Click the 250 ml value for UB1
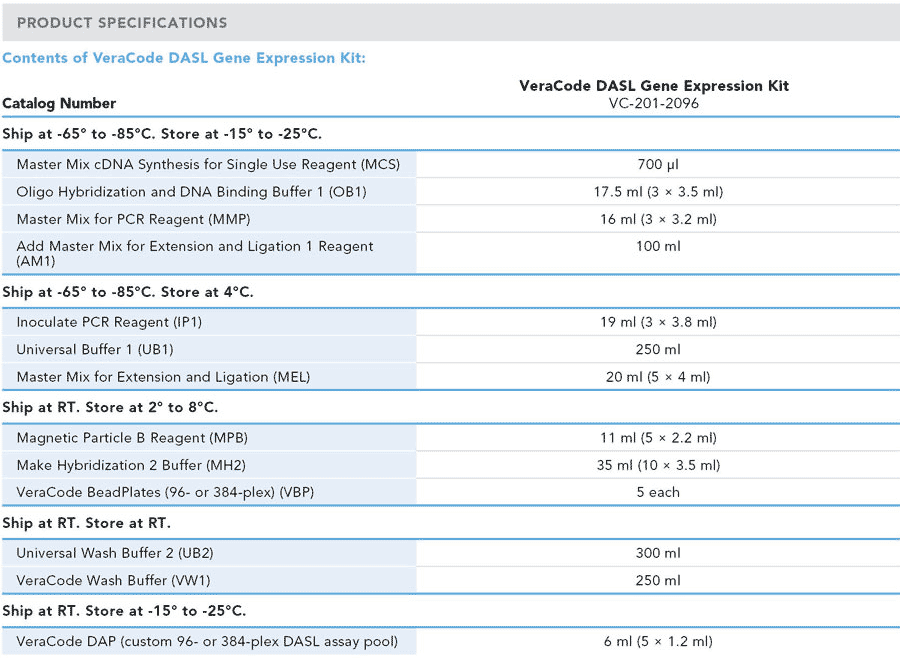Screen dimensions: 900x672 click(658, 349)
